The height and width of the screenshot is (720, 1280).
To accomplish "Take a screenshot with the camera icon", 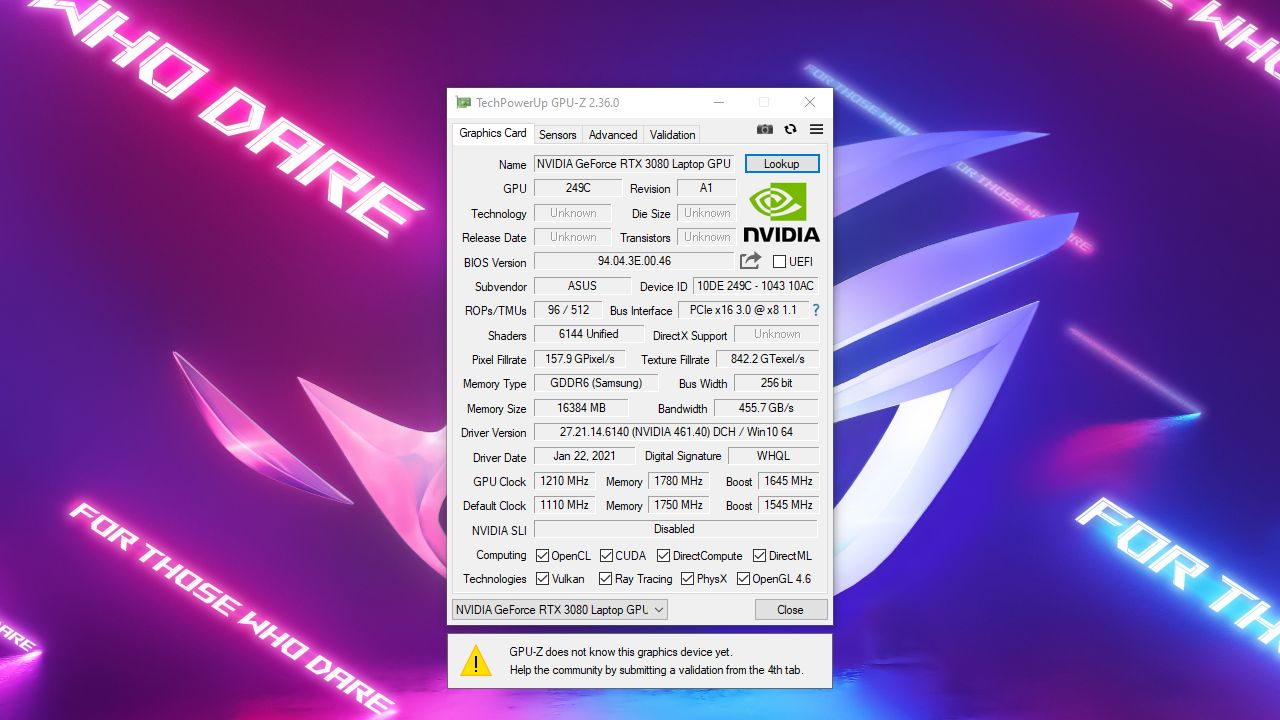I will (x=764, y=129).
